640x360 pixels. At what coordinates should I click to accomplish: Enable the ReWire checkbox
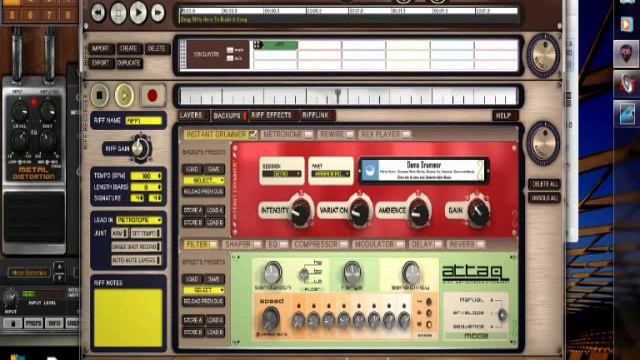click(x=349, y=134)
